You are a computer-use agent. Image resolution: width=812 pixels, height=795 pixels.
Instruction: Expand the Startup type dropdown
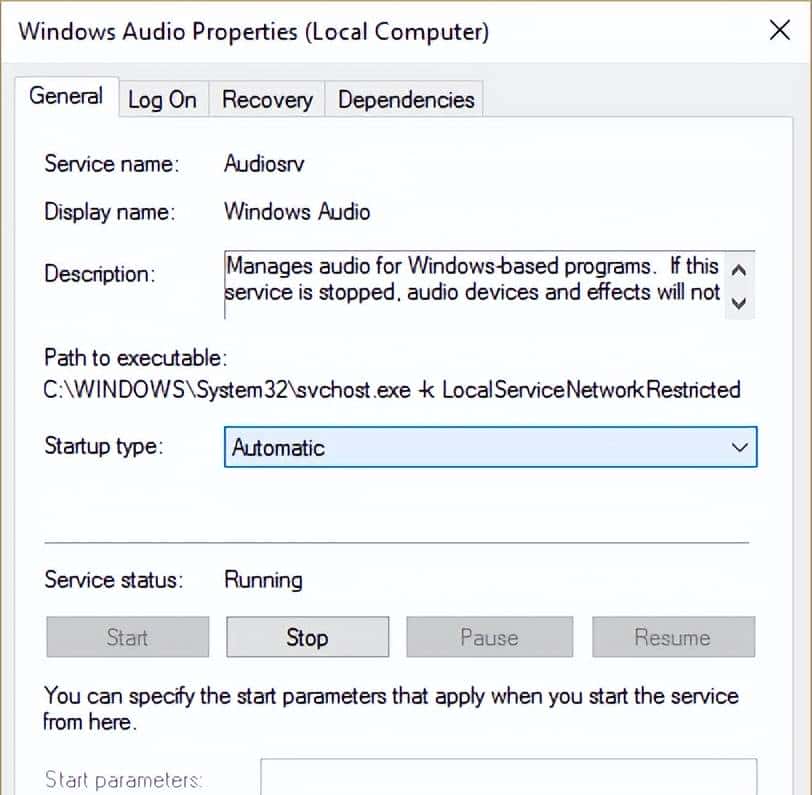(490, 448)
